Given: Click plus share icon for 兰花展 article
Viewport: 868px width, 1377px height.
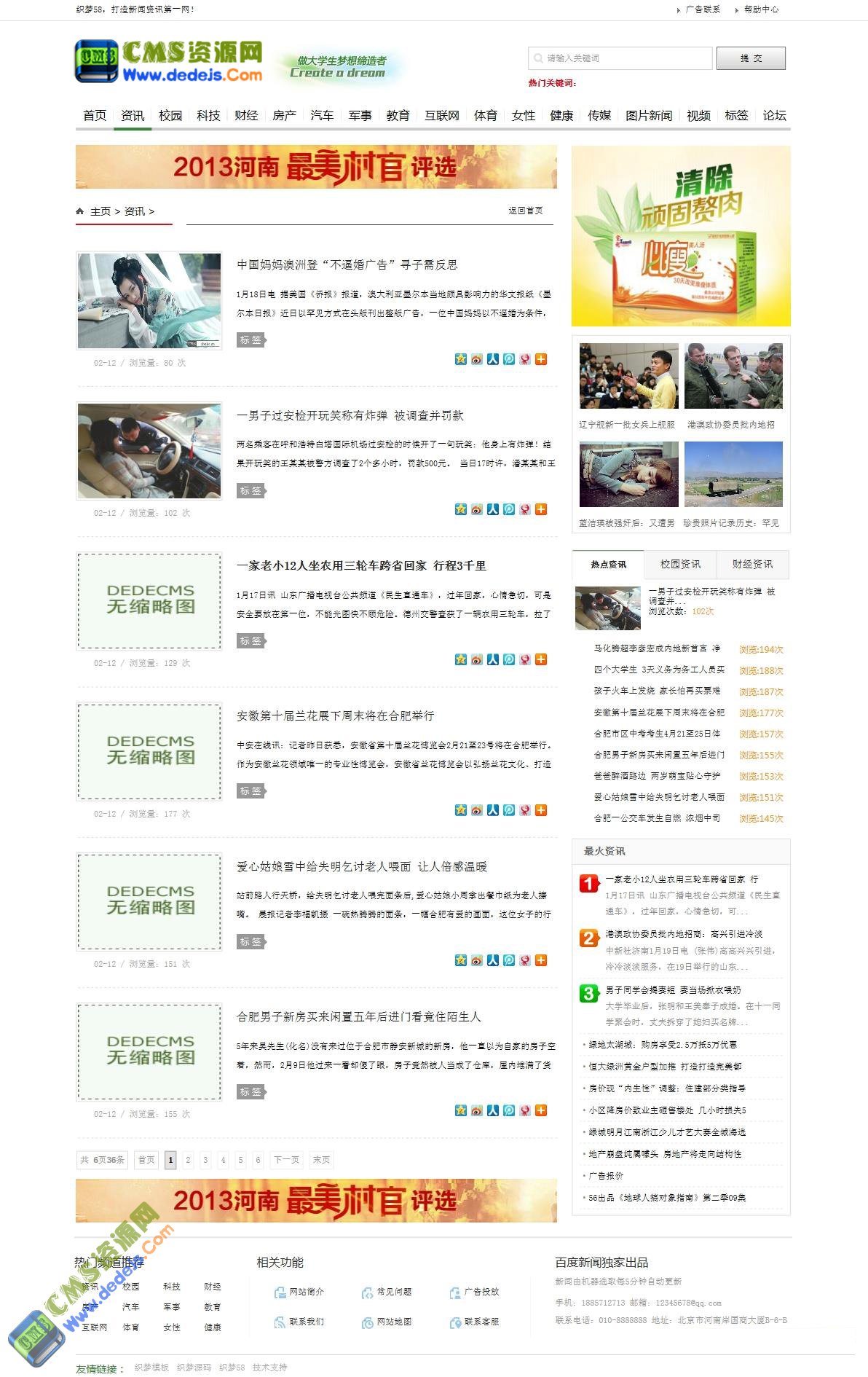Looking at the screenshot, I should [540, 809].
